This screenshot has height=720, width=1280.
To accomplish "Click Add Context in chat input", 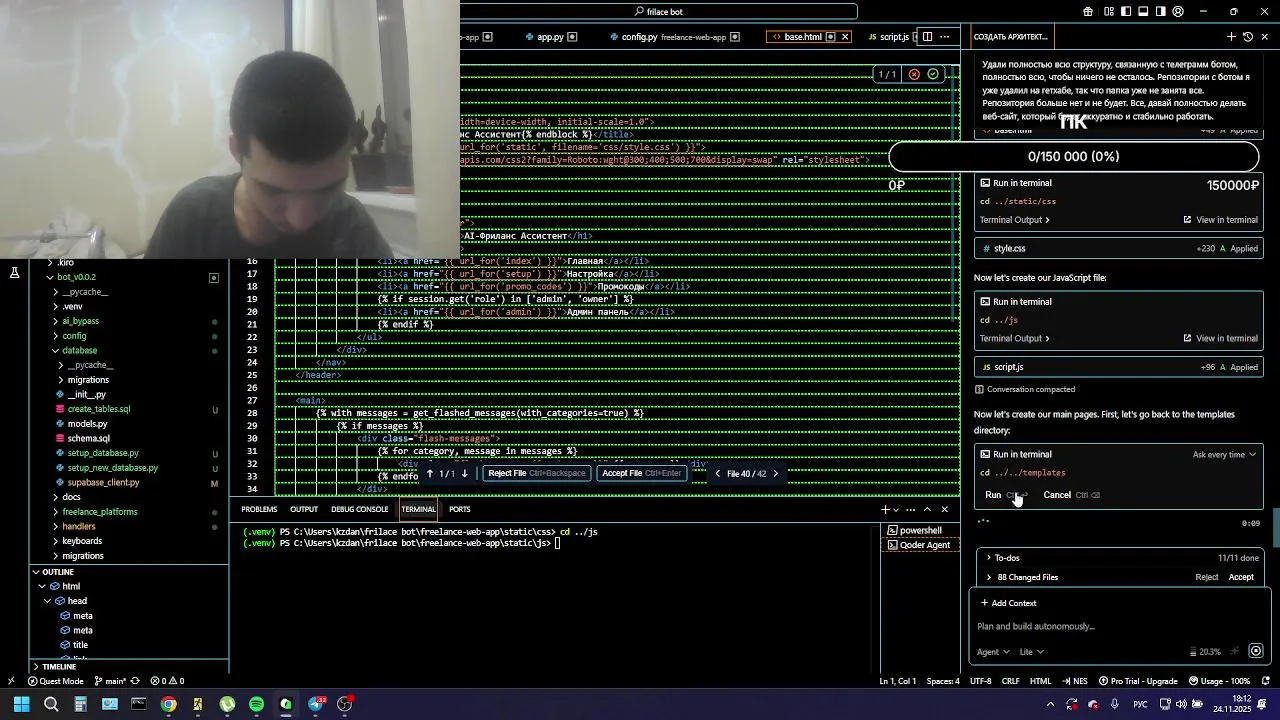I will (x=1008, y=603).
